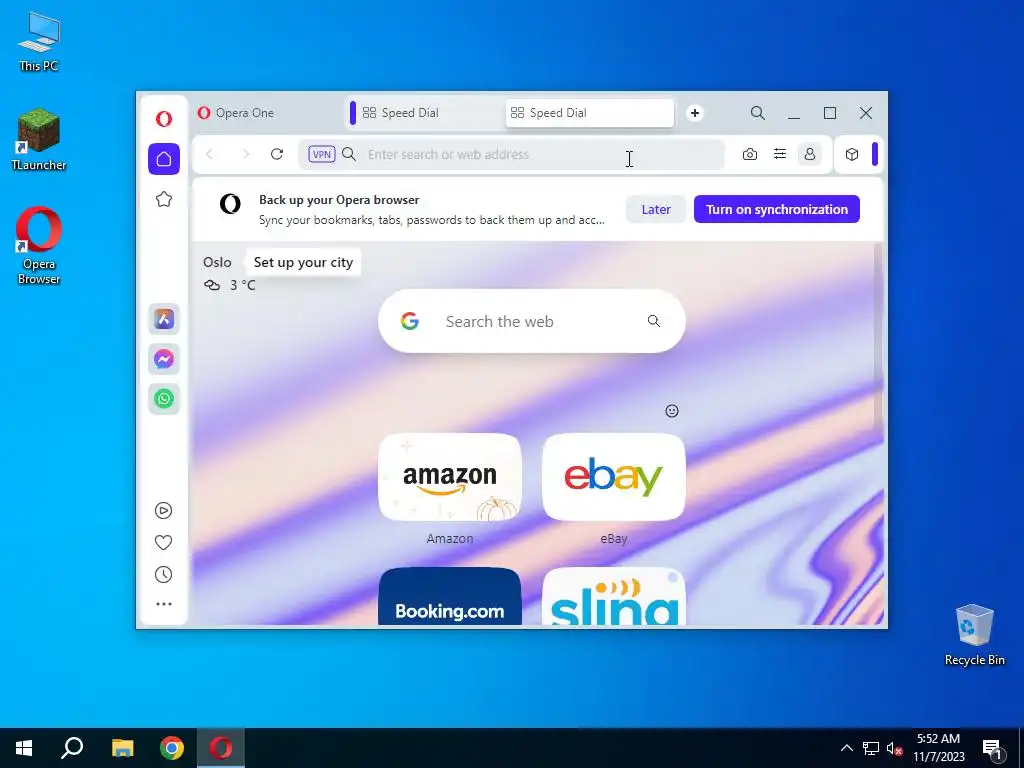The image size is (1024, 768).
Task: Select the Home icon in sidebar
Action: point(164,159)
